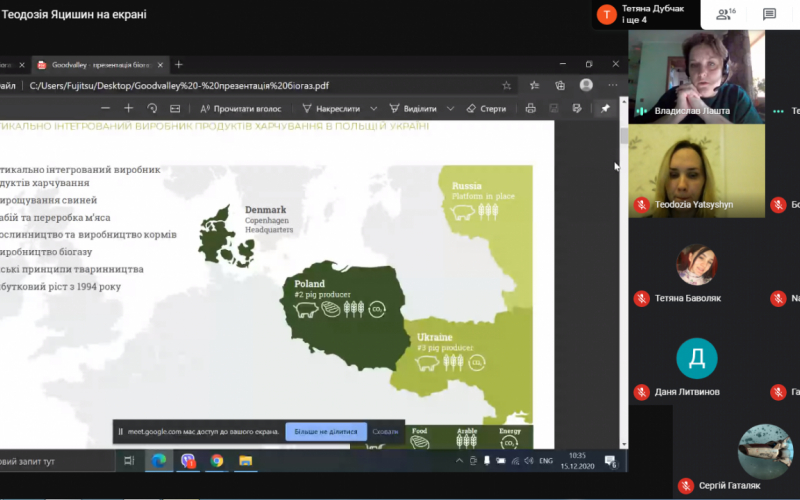Open Edge Collections icon
Viewport: 800px width, 500px height.
[x=560, y=86]
